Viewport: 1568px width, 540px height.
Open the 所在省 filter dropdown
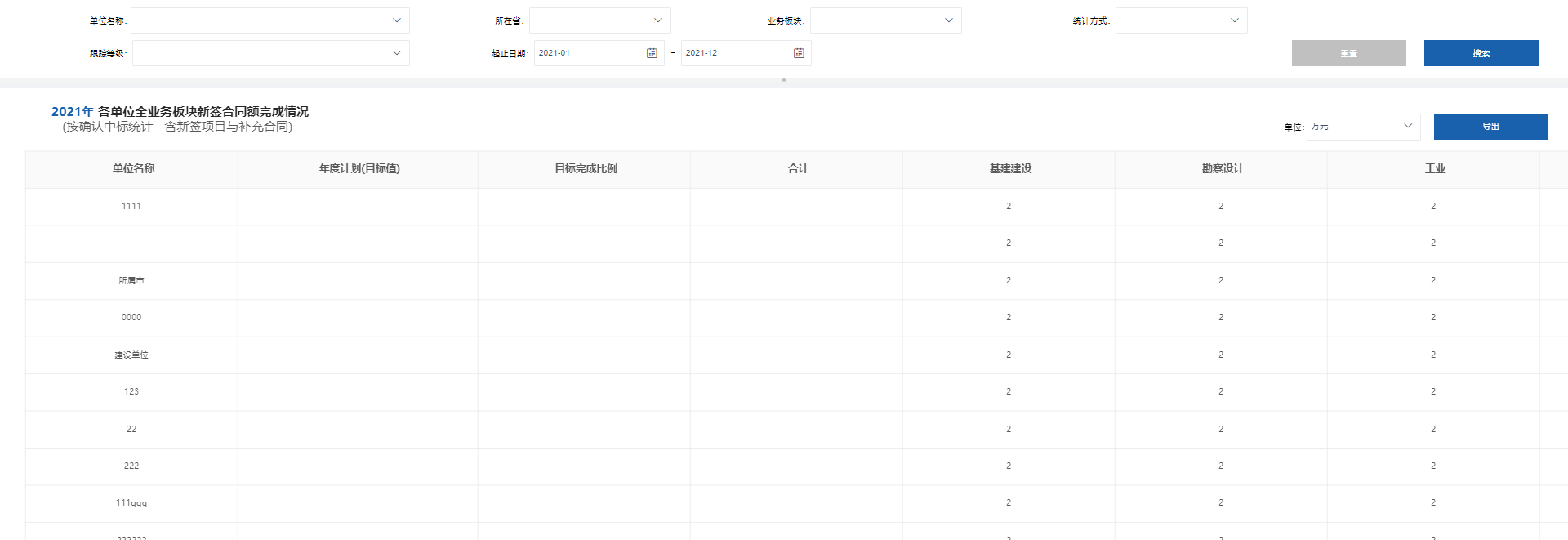pos(600,20)
